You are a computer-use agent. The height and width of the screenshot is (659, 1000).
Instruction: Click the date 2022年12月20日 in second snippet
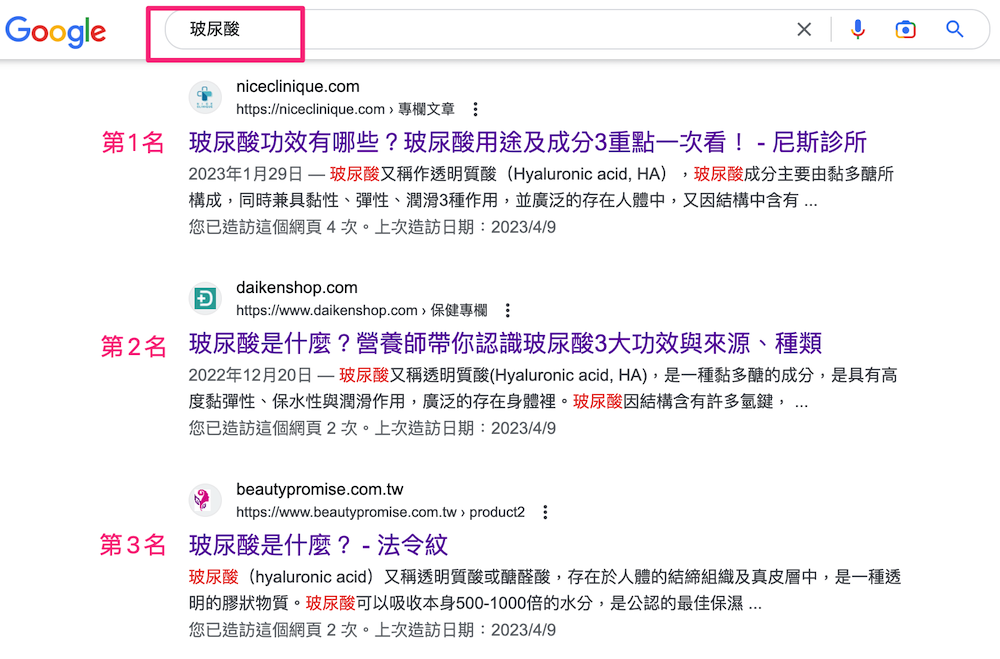tap(250, 375)
